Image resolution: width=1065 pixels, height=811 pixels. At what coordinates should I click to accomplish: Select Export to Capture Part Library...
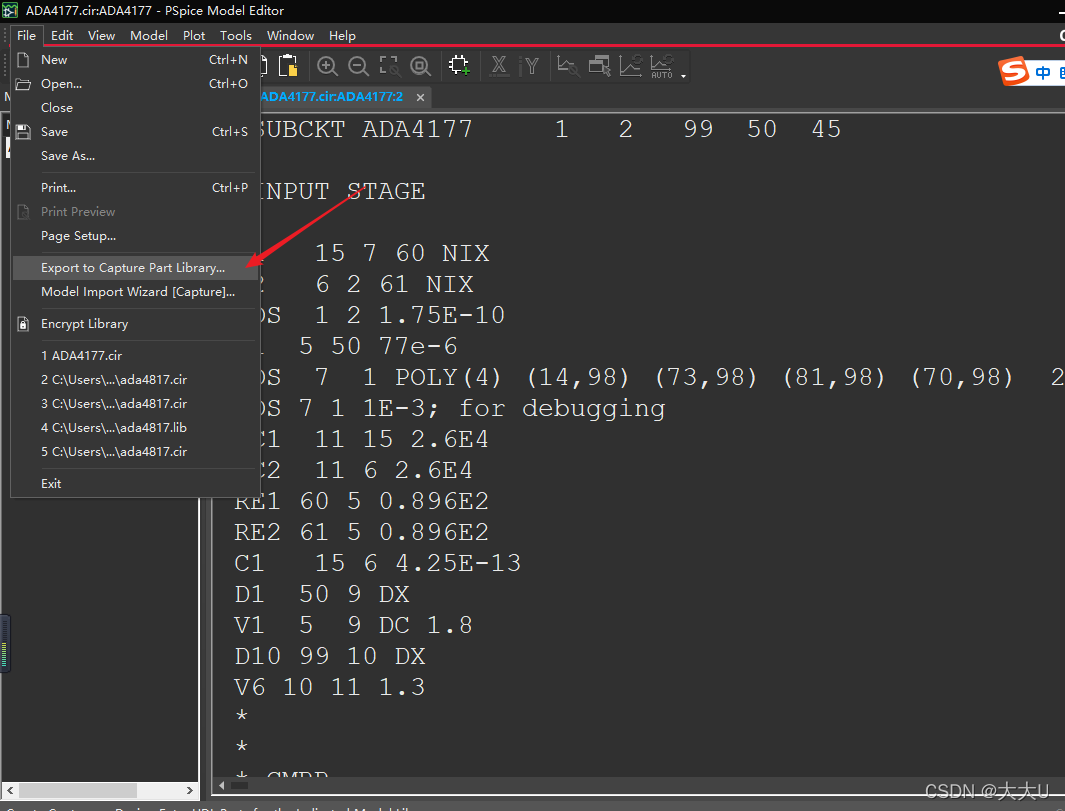tap(134, 268)
